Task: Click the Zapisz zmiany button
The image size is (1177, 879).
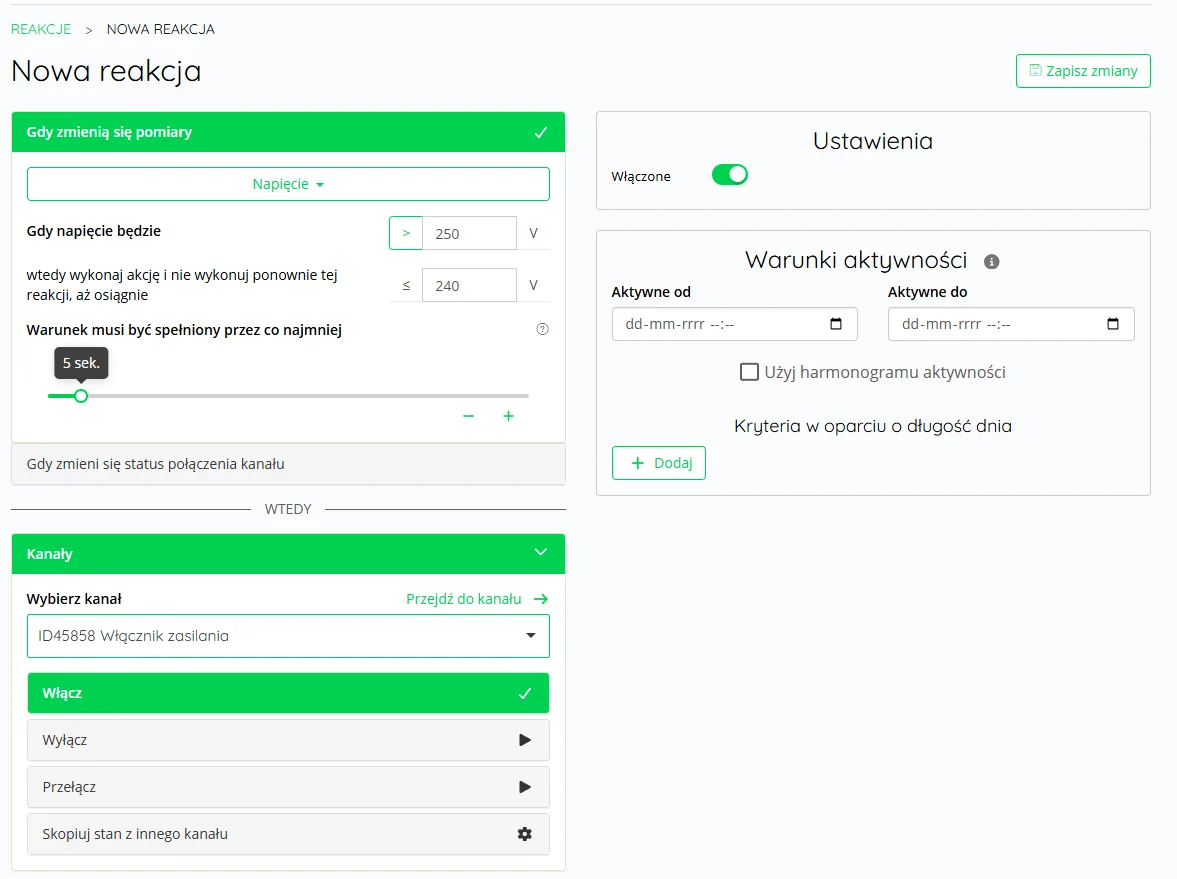Action: pos(1083,71)
